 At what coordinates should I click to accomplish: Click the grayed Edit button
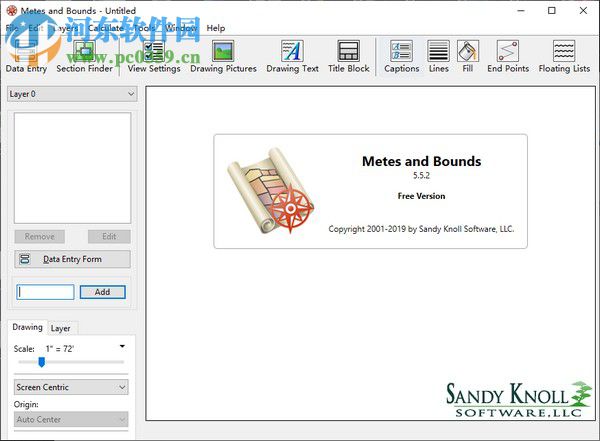pos(109,237)
